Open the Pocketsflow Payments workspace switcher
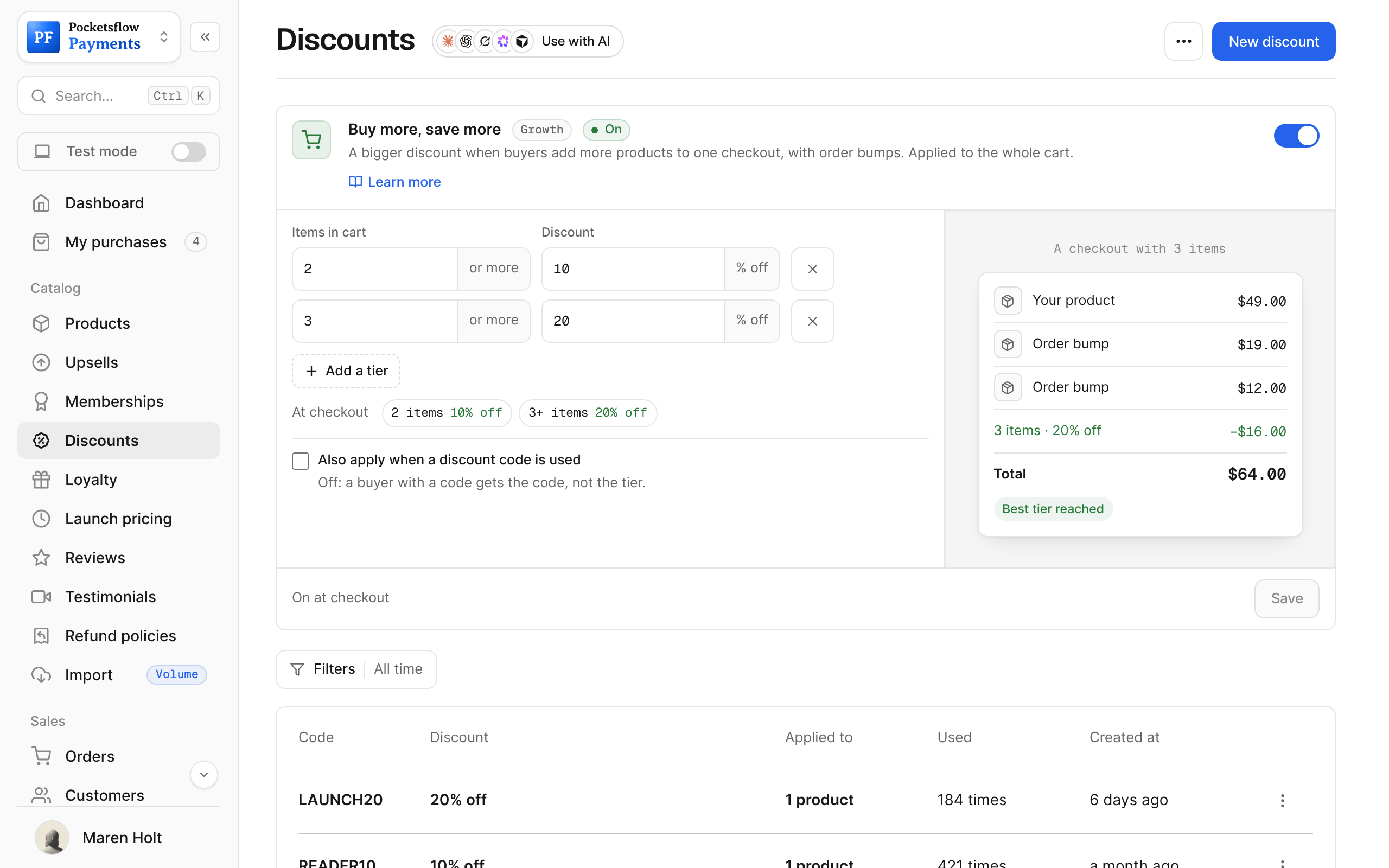The width and height of the screenshot is (1389, 868). (x=99, y=37)
